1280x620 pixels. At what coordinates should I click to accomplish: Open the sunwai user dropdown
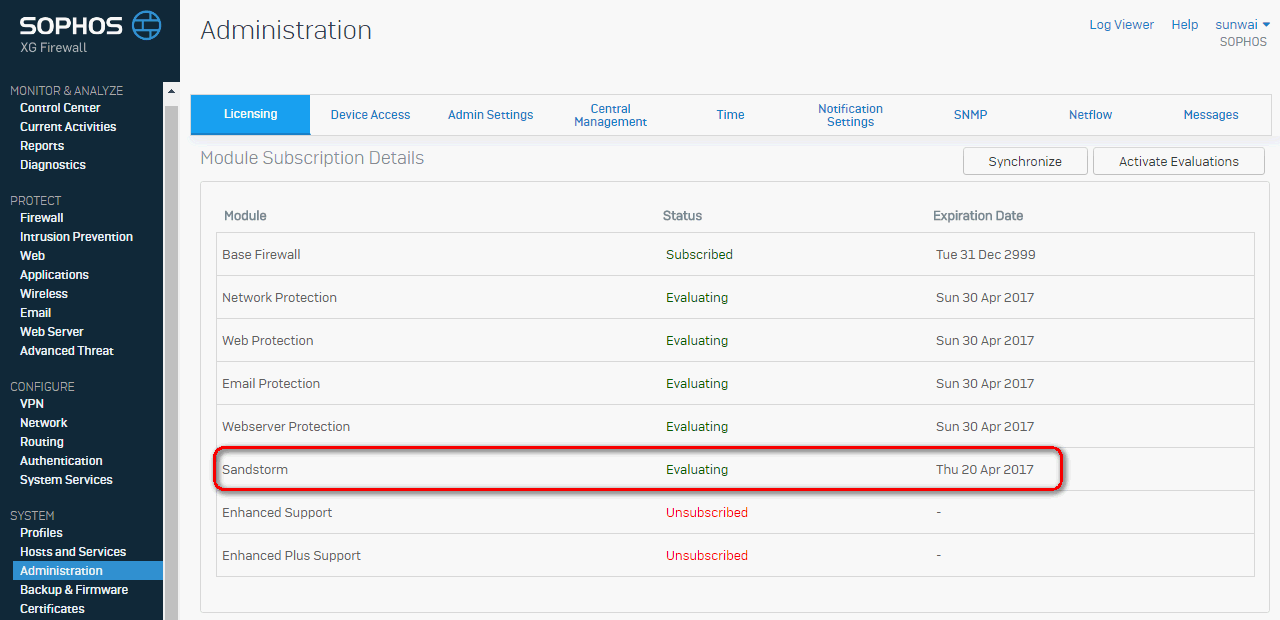click(1242, 25)
